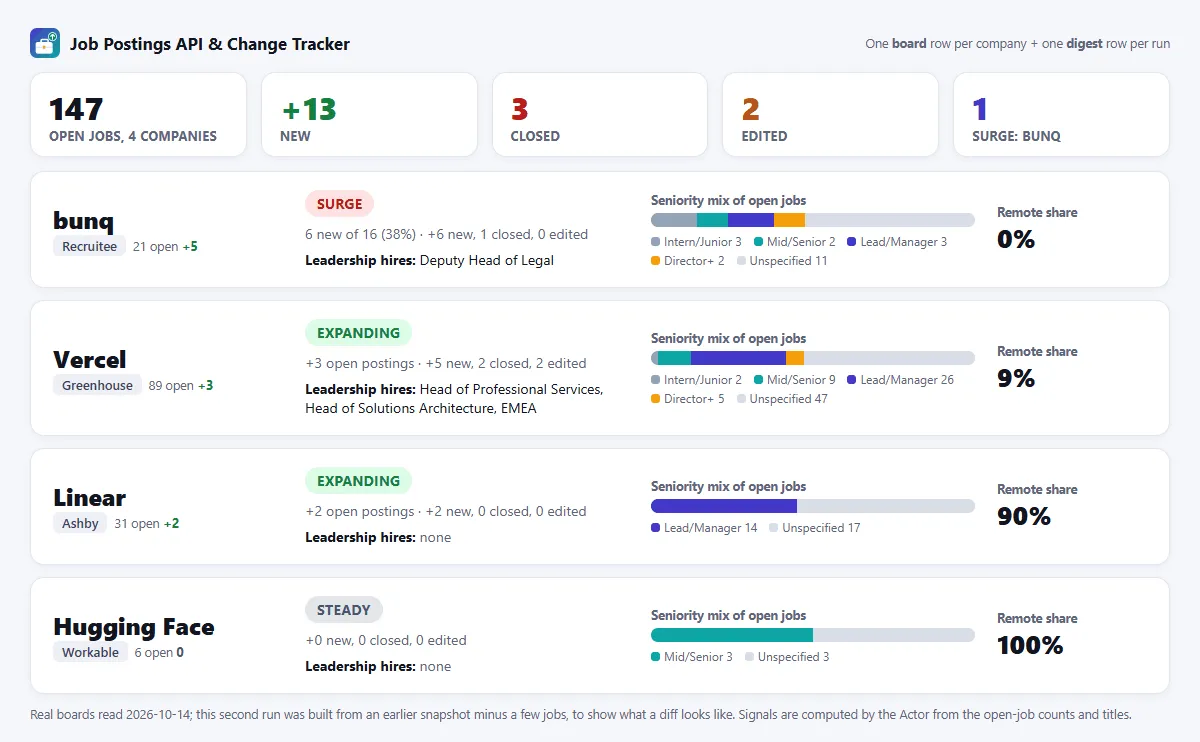Click Hugging Face's Unspecified 3 legend entry
This screenshot has width=1200, height=742.
[787, 657]
